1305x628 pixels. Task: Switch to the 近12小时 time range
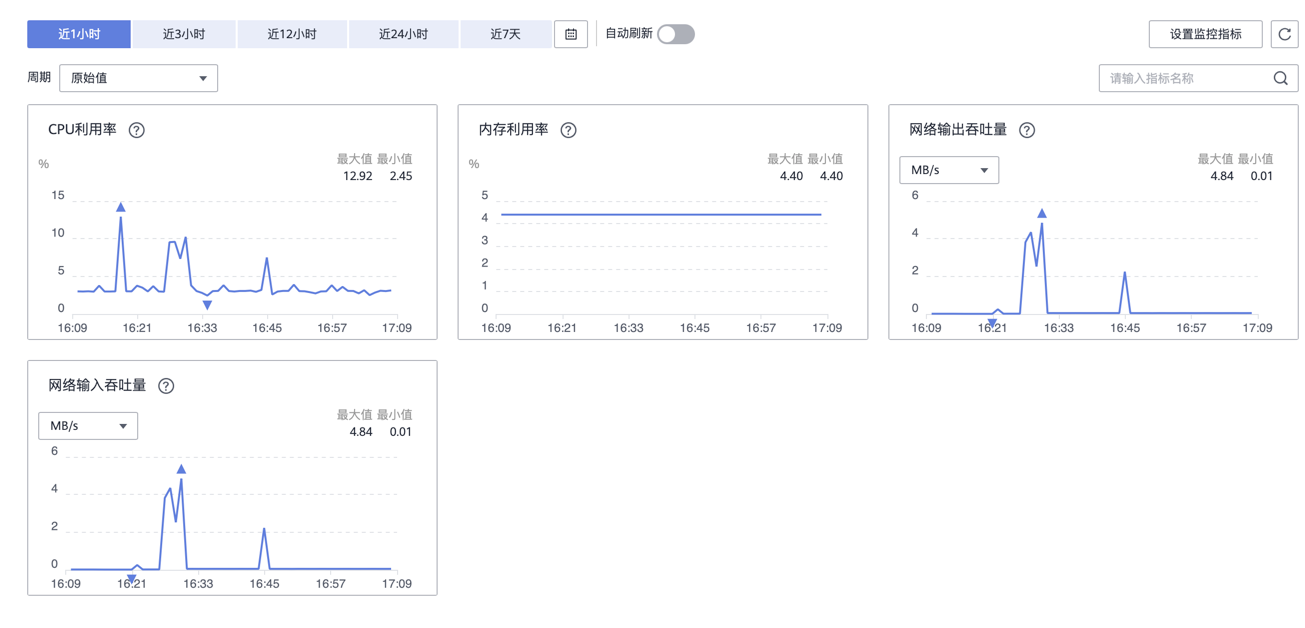point(292,34)
